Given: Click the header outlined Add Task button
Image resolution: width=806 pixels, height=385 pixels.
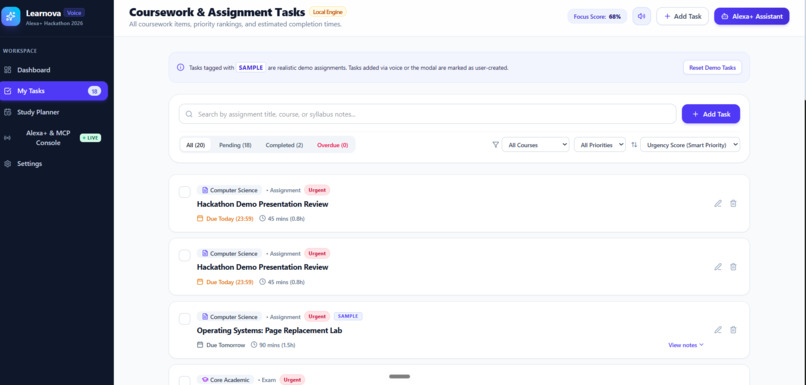Looking at the screenshot, I should click(x=683, y=16).
